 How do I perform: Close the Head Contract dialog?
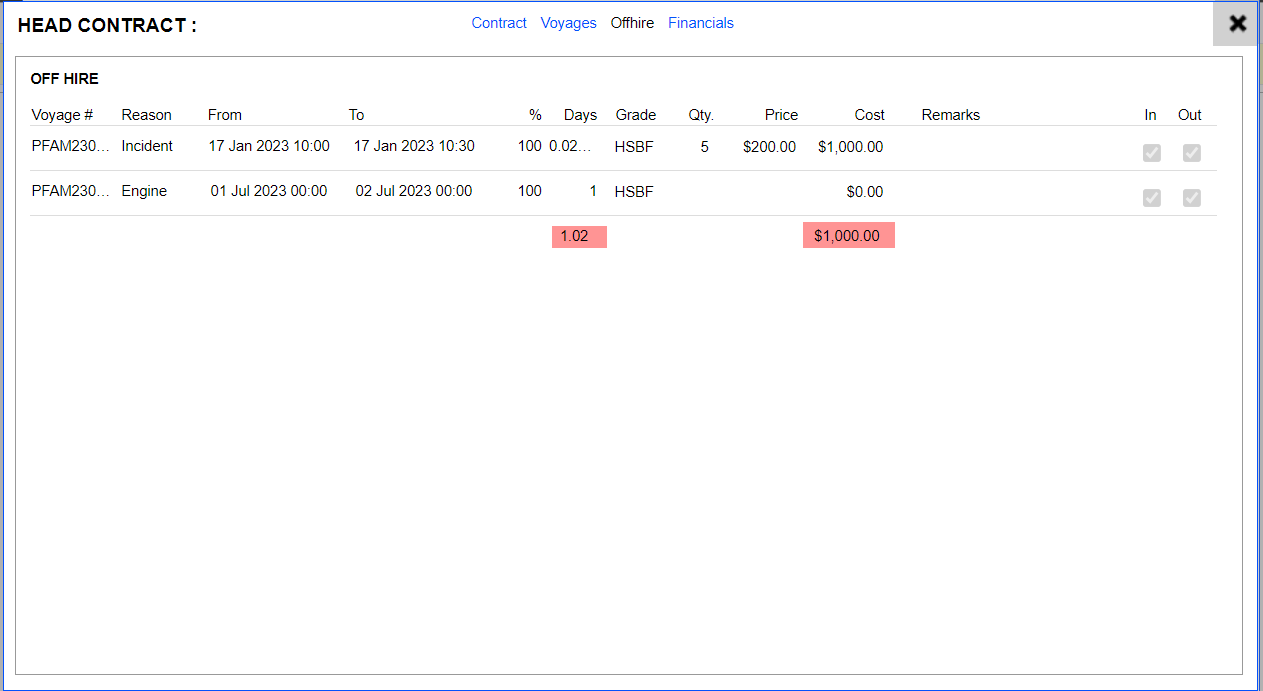point(1237,24)
